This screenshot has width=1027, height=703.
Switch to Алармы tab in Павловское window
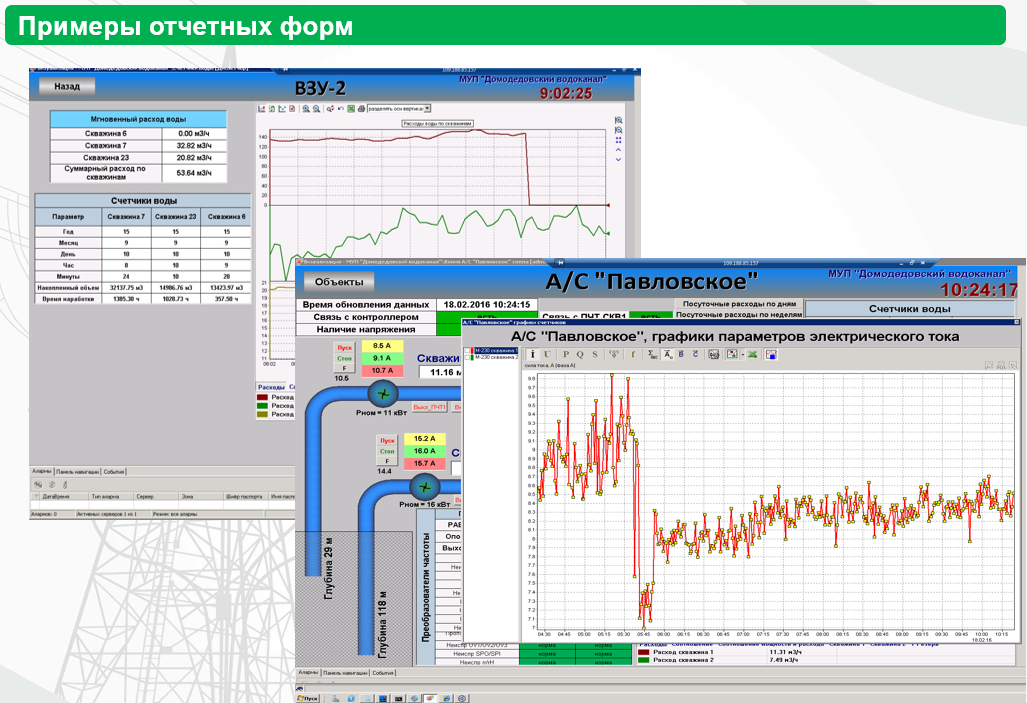click(308, 672)
